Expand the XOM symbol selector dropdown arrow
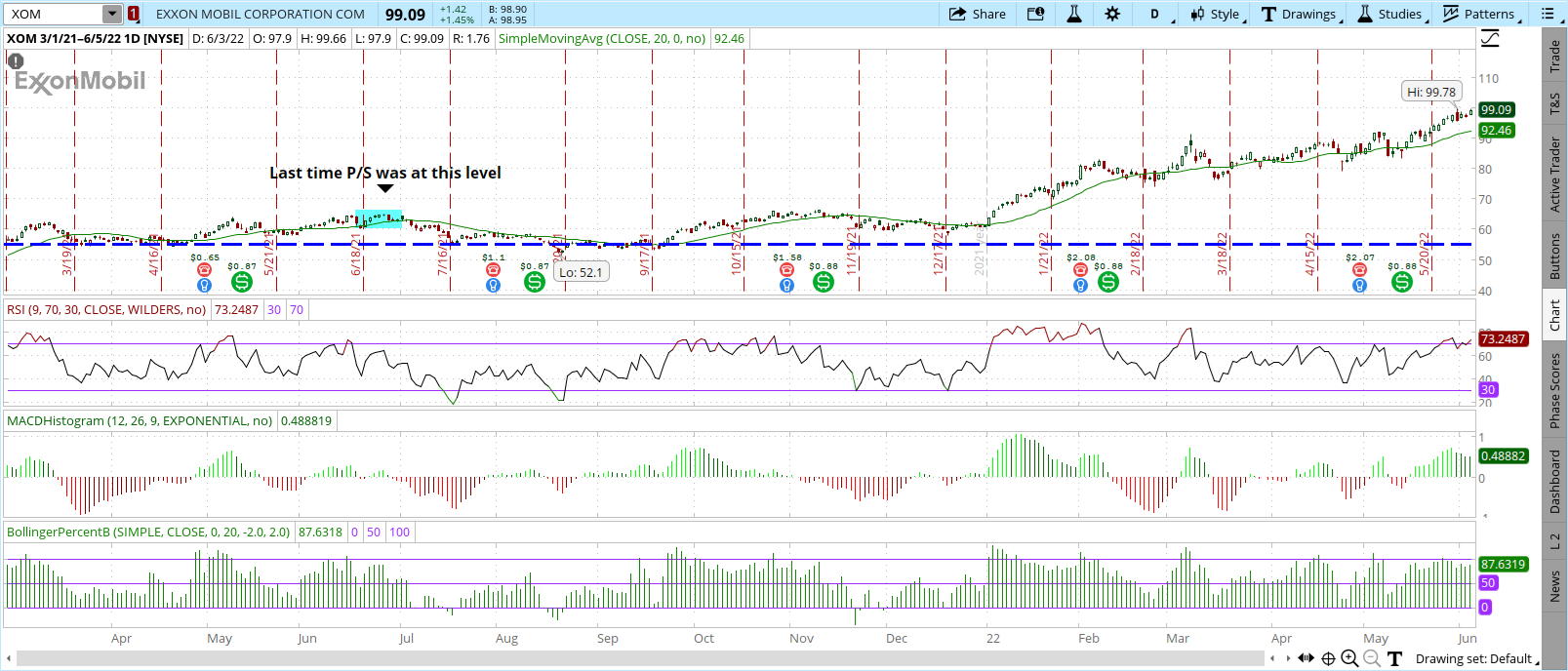Image resolution: width=1568 pixels, height=671 pixels. tap(112, 14)
